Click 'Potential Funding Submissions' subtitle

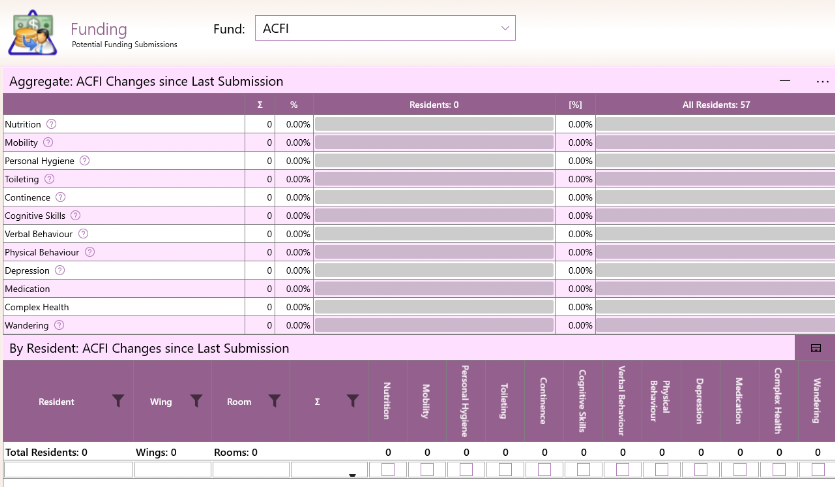coord(125,44)
